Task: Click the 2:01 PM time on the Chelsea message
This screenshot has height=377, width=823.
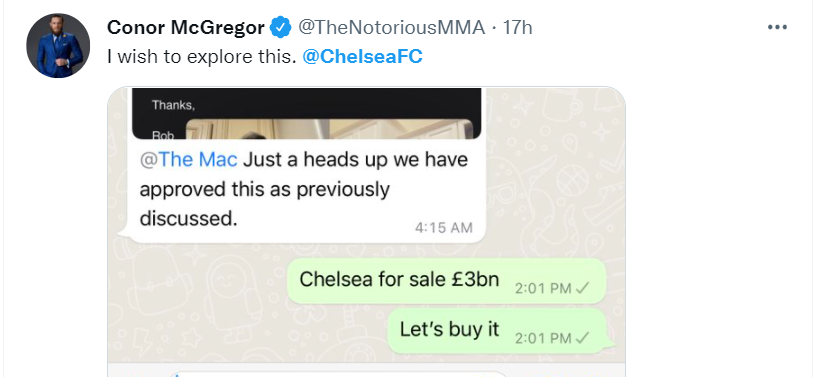Action: point(543,288)
